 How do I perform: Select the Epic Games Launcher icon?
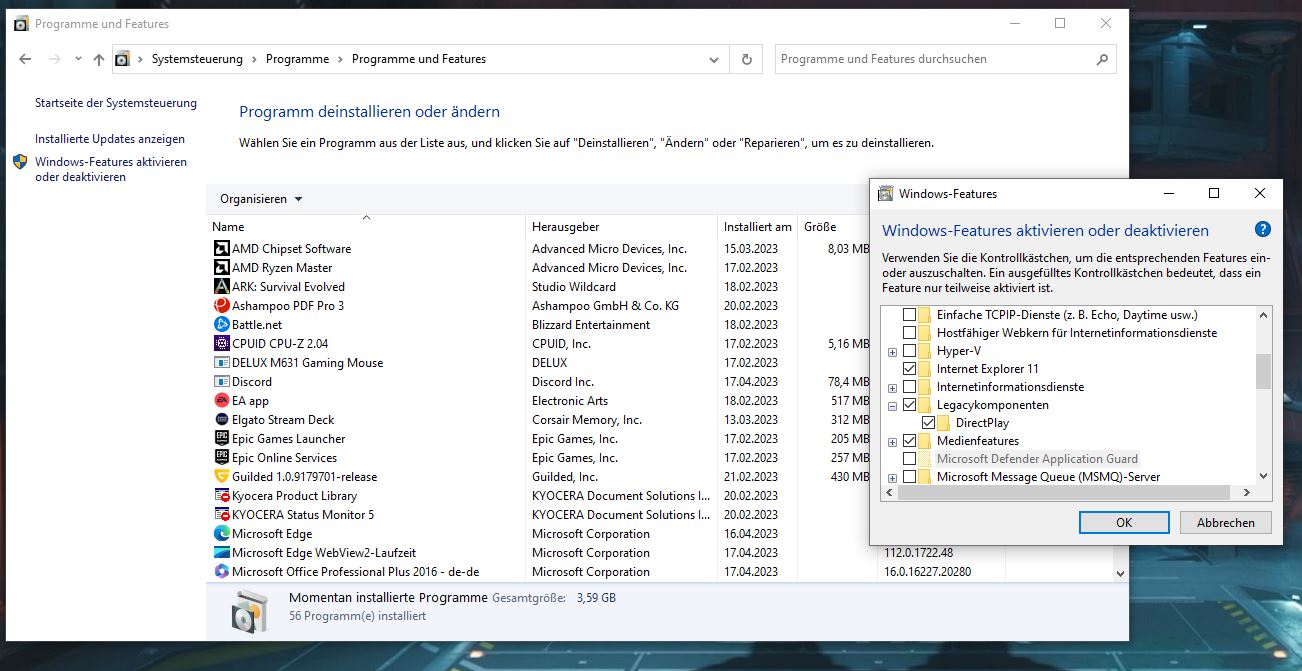point(222,439)
